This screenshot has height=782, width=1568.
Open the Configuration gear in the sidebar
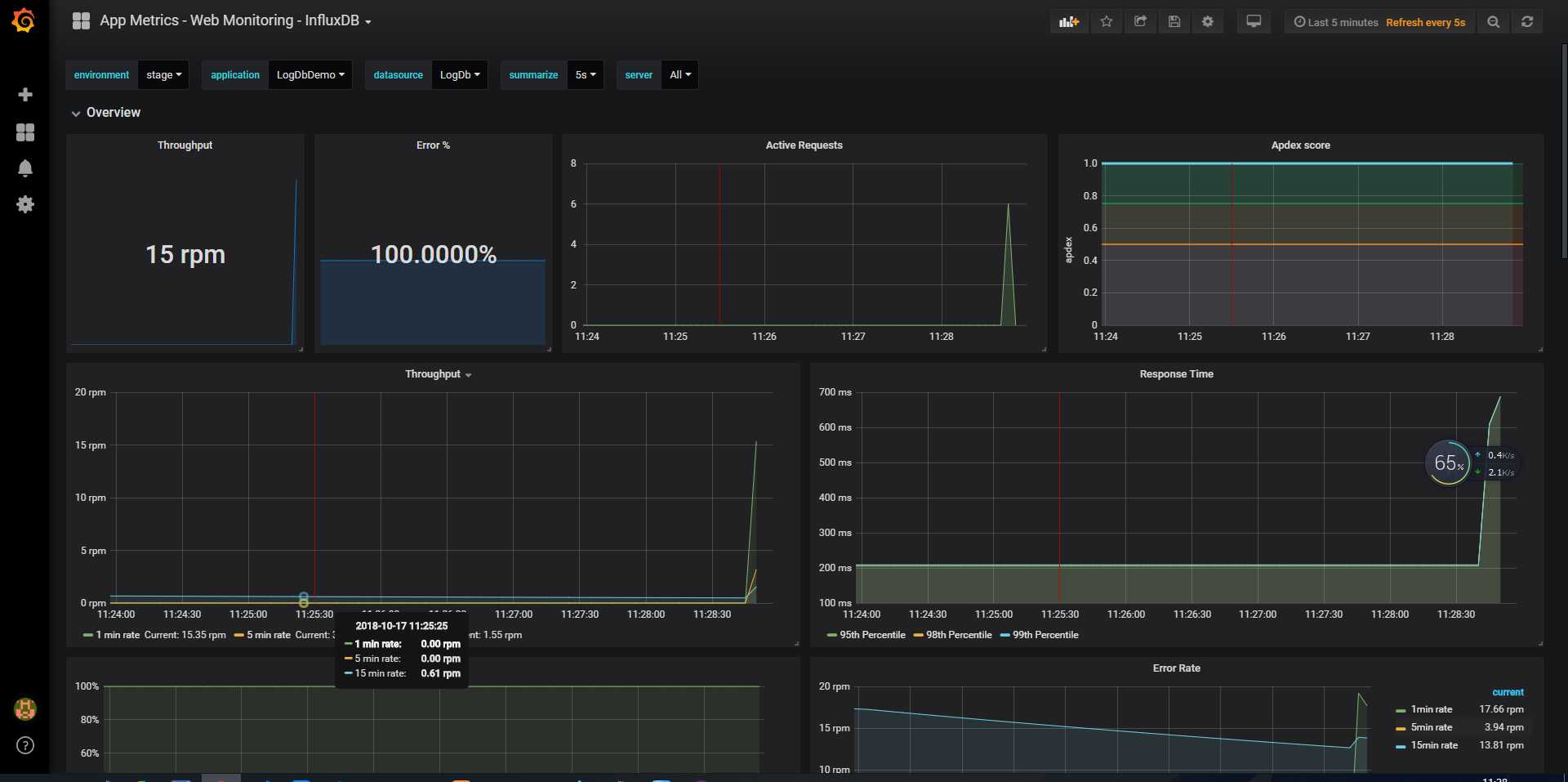coord(25,204)
